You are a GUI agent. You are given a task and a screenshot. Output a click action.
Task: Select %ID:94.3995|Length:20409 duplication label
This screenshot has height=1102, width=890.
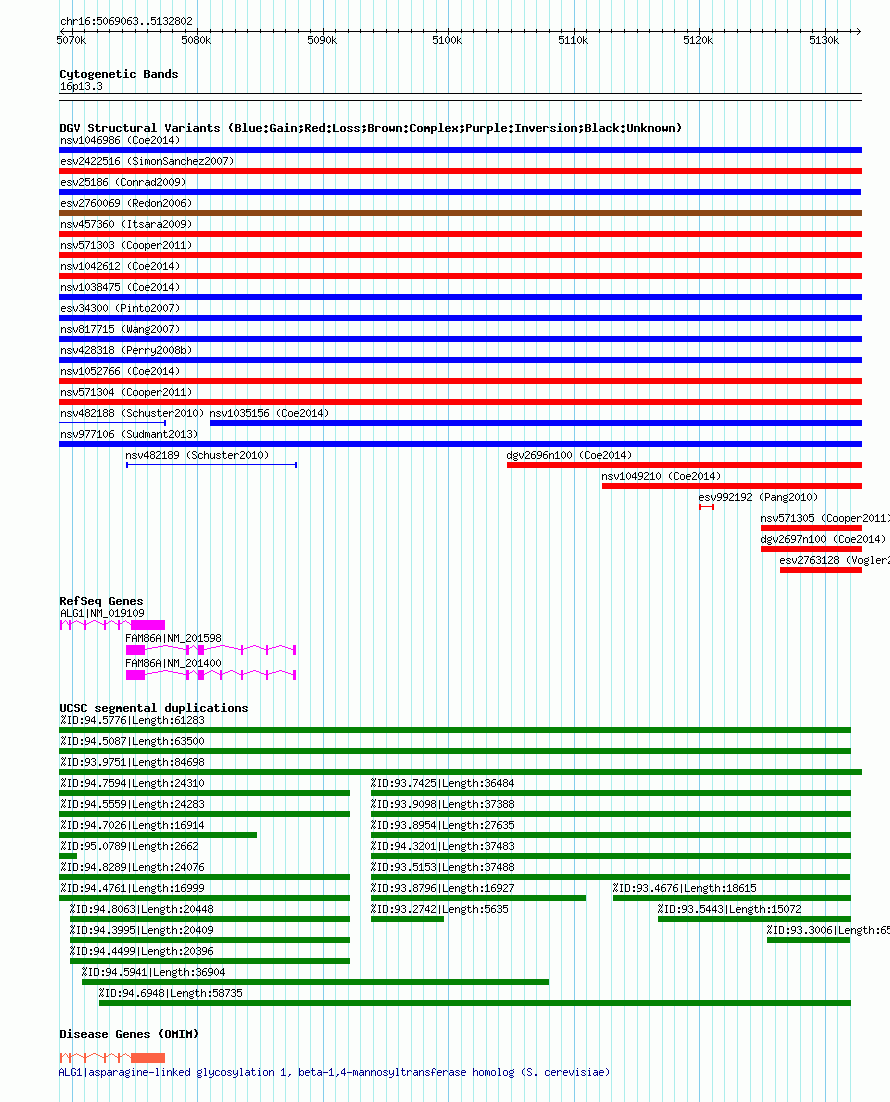[x=141, y=931]
